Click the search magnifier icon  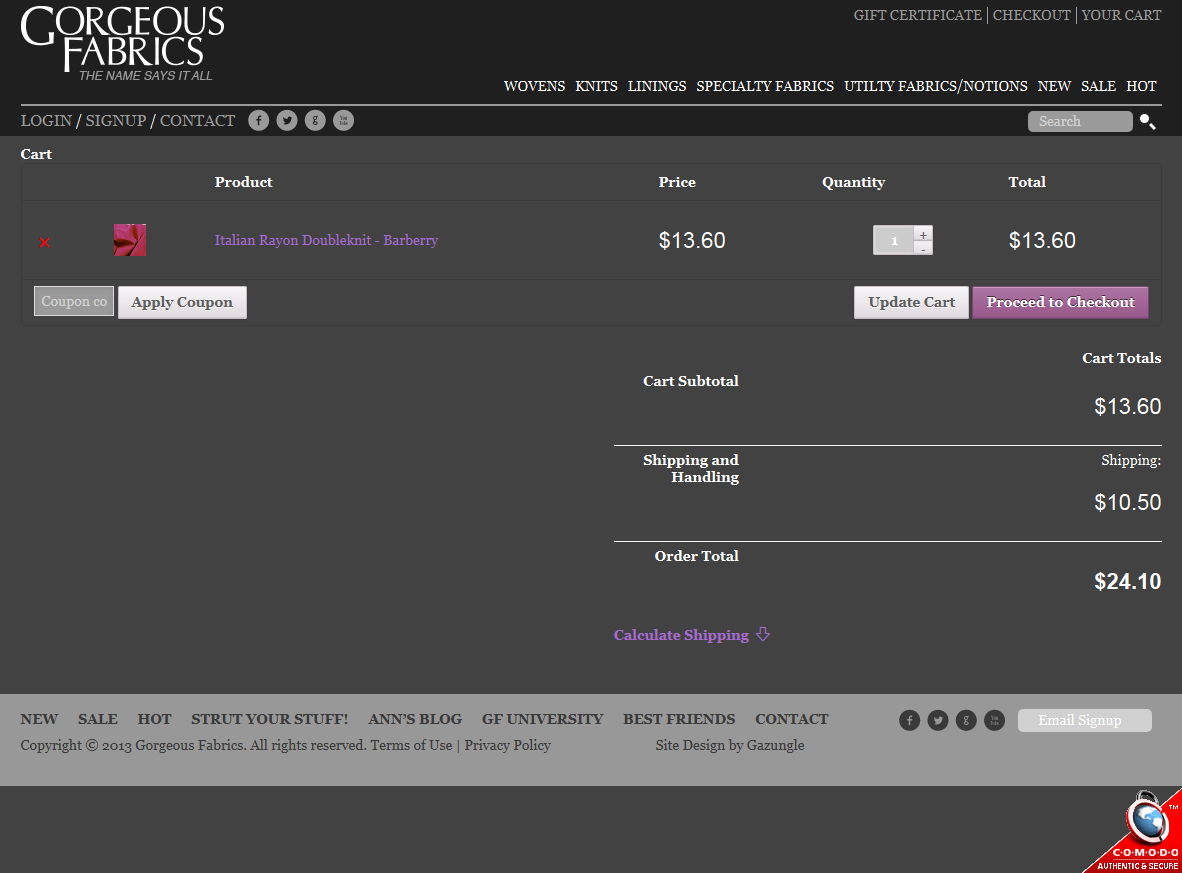pos(1147,122)
